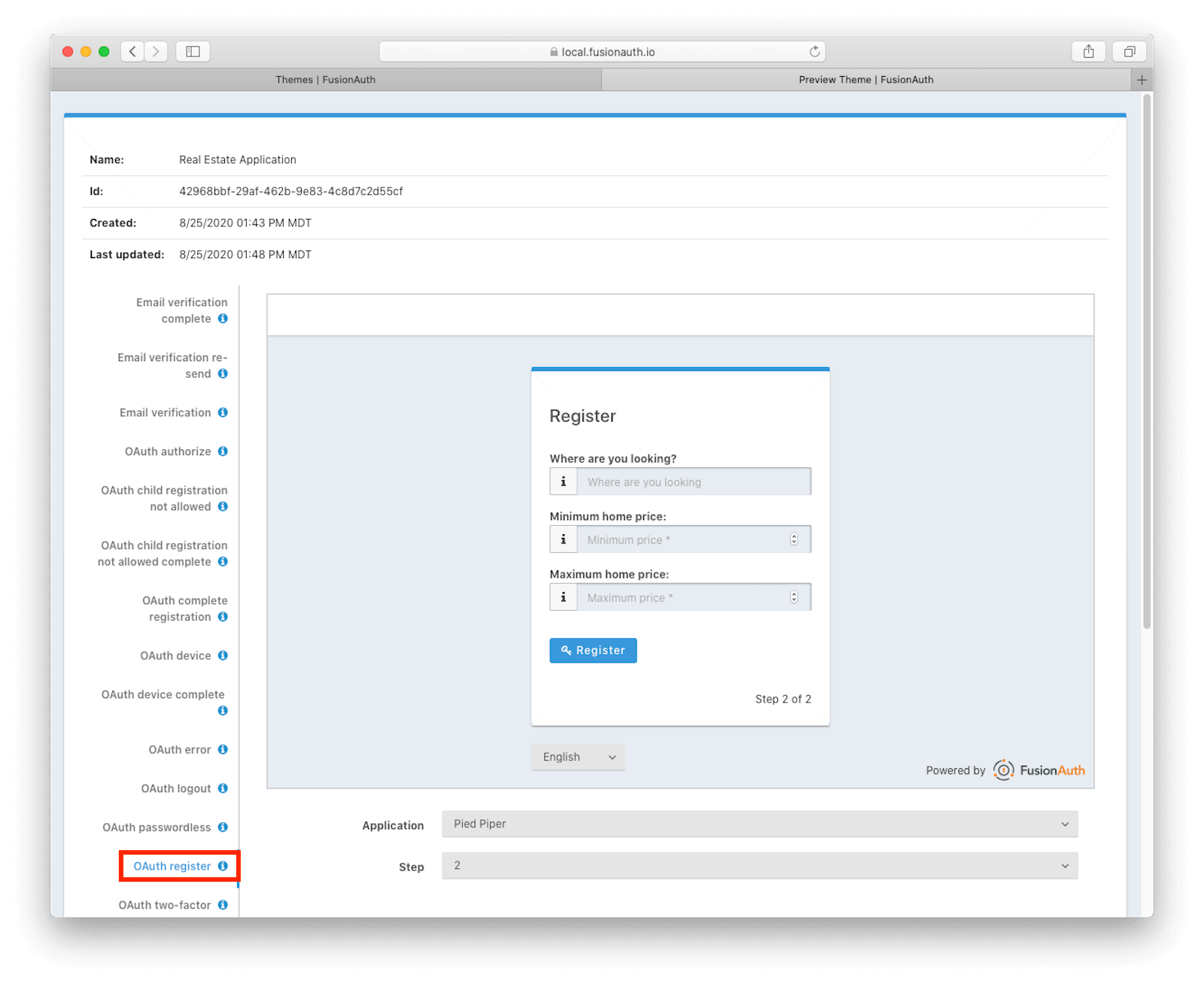Click the info icon beside OAuth register

(x=223, y=866)
